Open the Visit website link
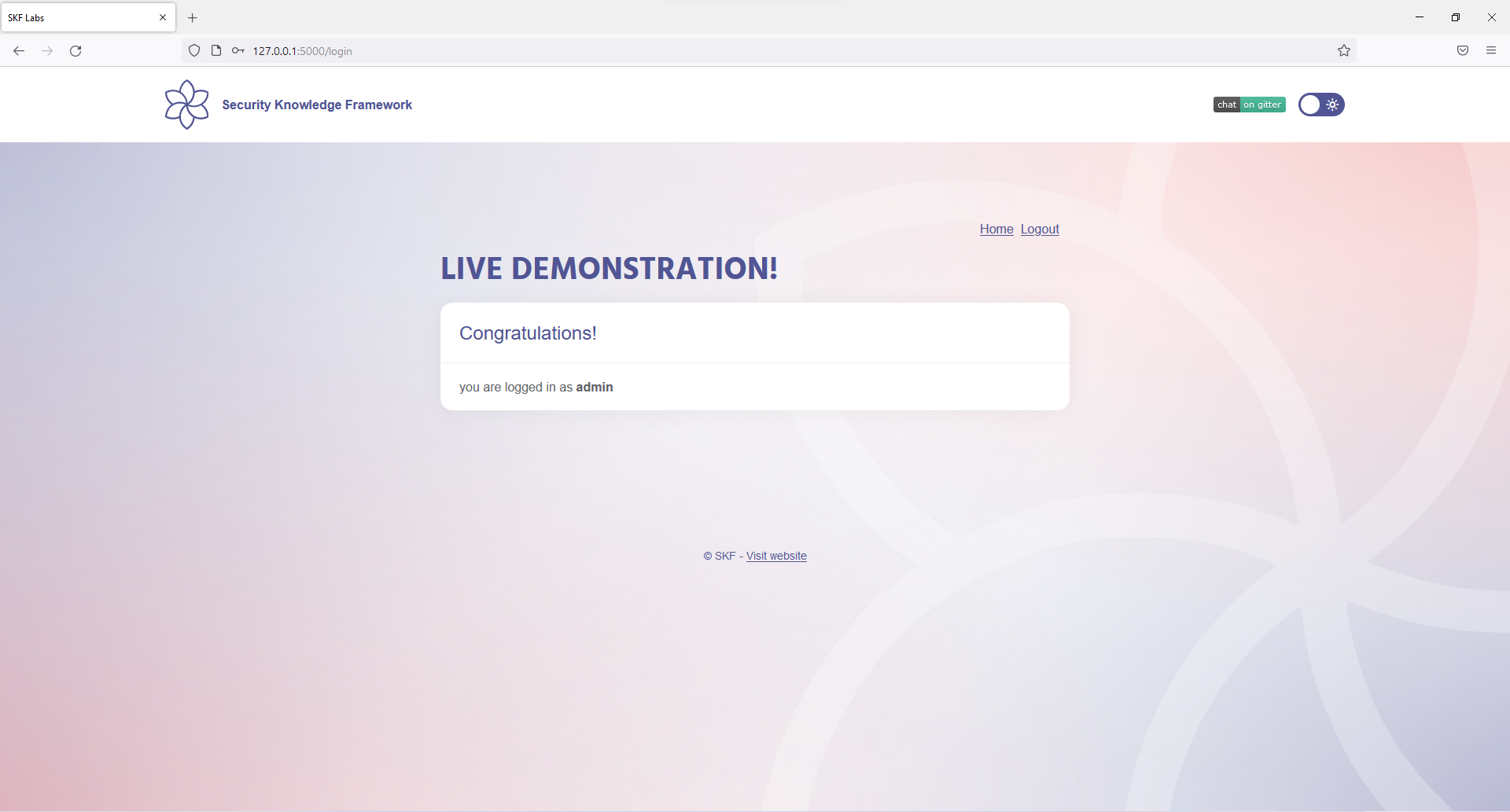Viewport: 1510px width, 812px height. coord(776,556)
